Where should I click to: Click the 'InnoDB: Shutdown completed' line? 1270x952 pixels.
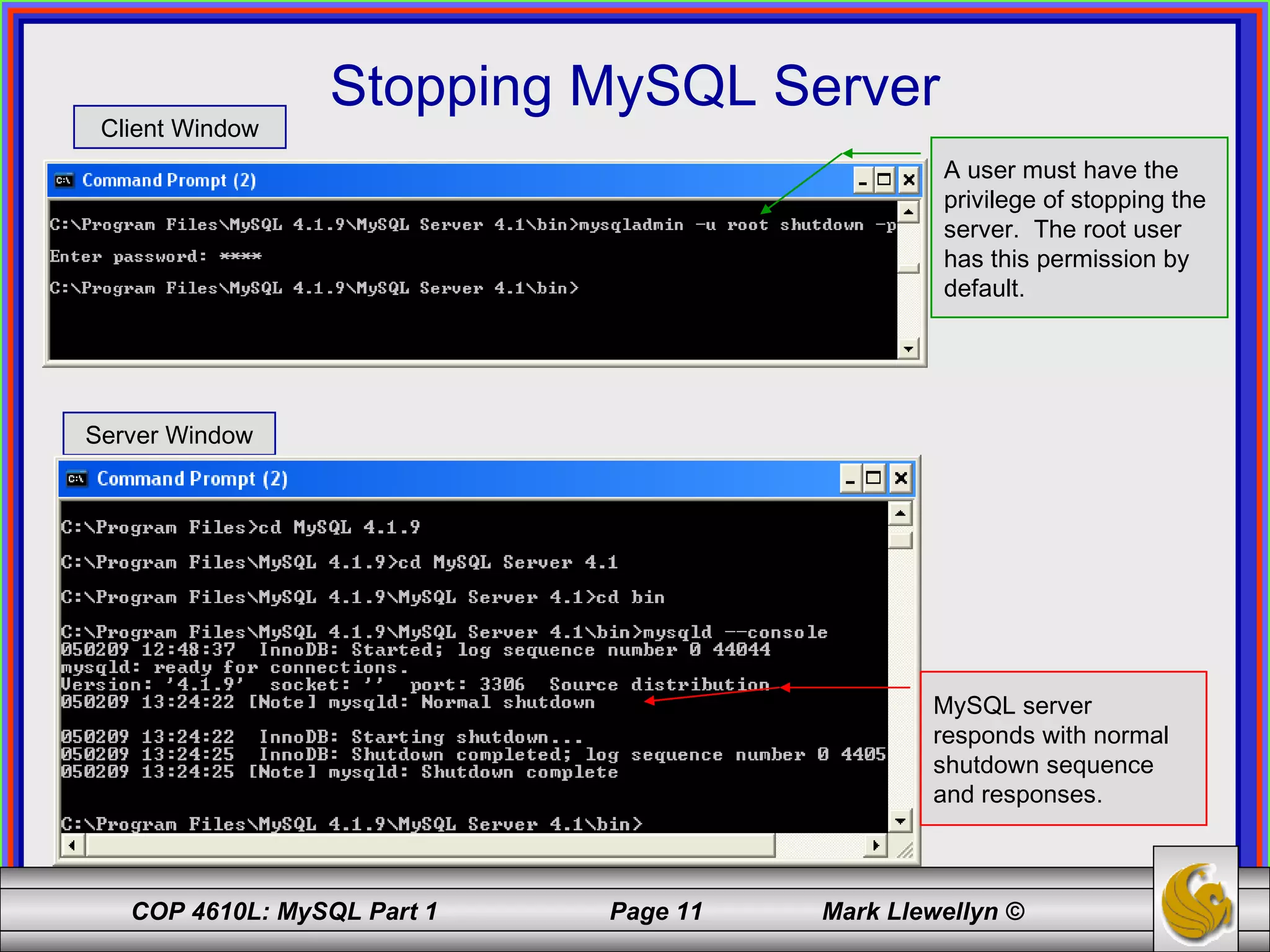[473, 754]
